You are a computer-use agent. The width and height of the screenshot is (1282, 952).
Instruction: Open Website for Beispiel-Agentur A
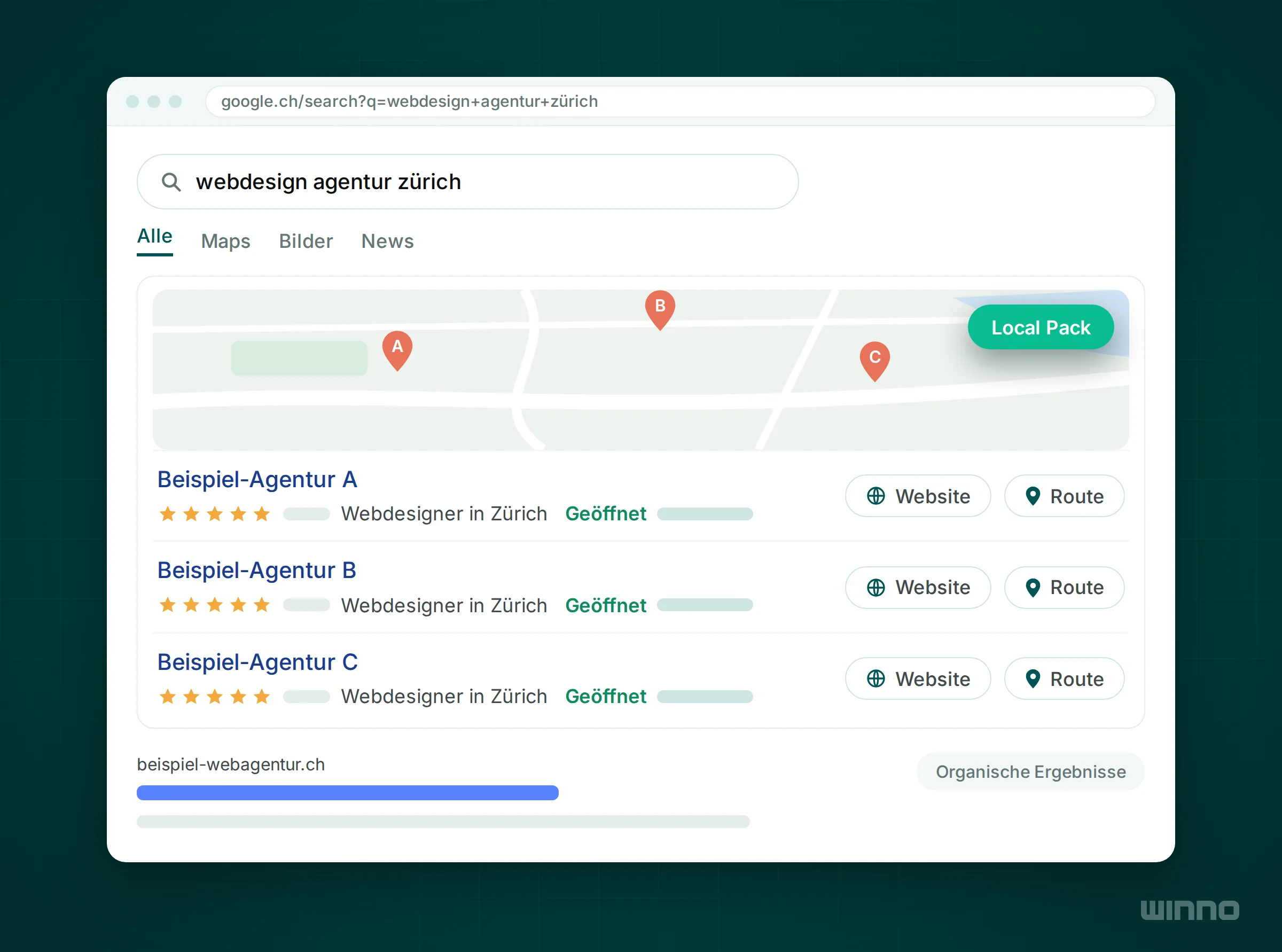918,496
